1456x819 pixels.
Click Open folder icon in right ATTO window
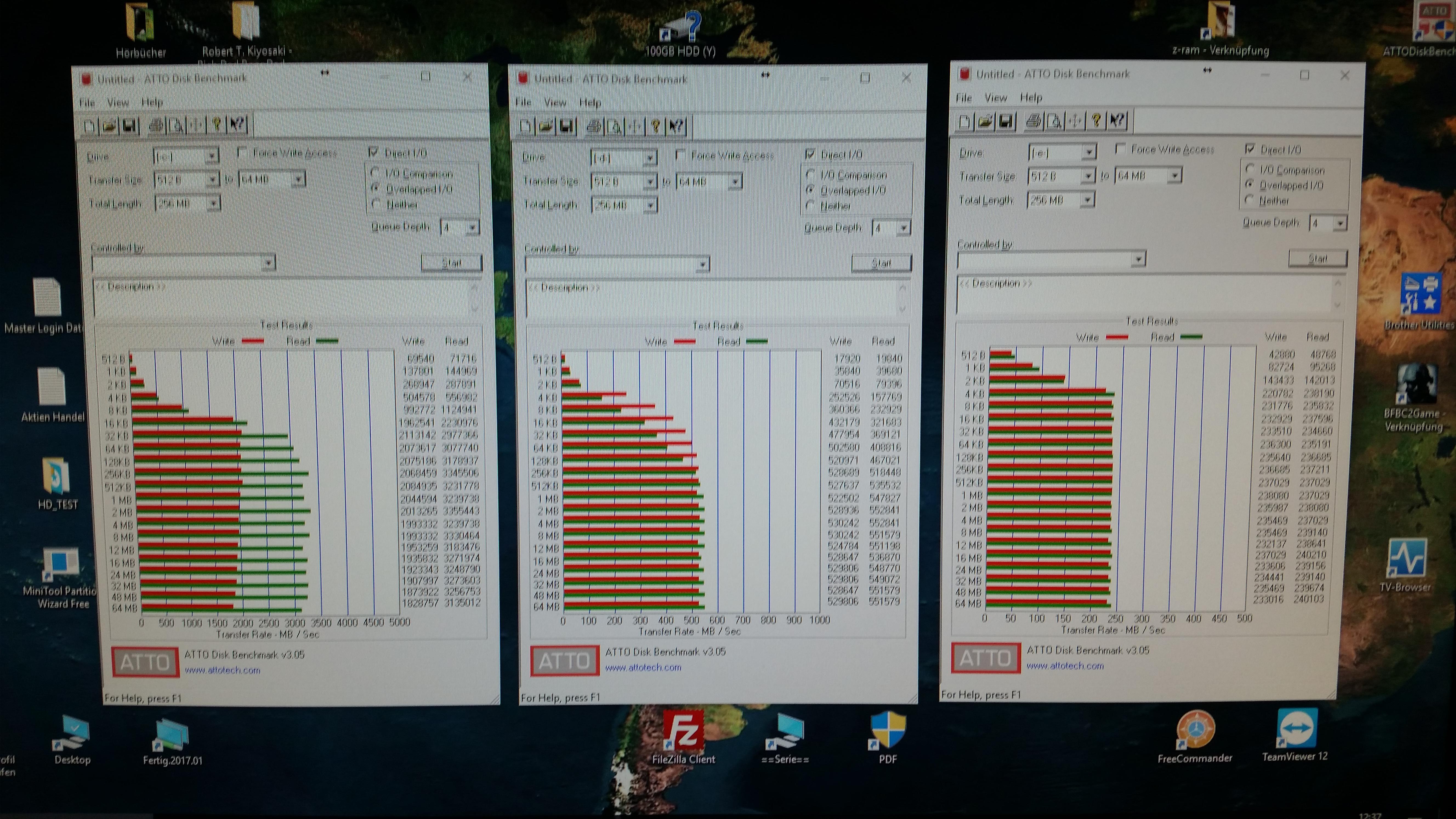[x=985, y=121]
